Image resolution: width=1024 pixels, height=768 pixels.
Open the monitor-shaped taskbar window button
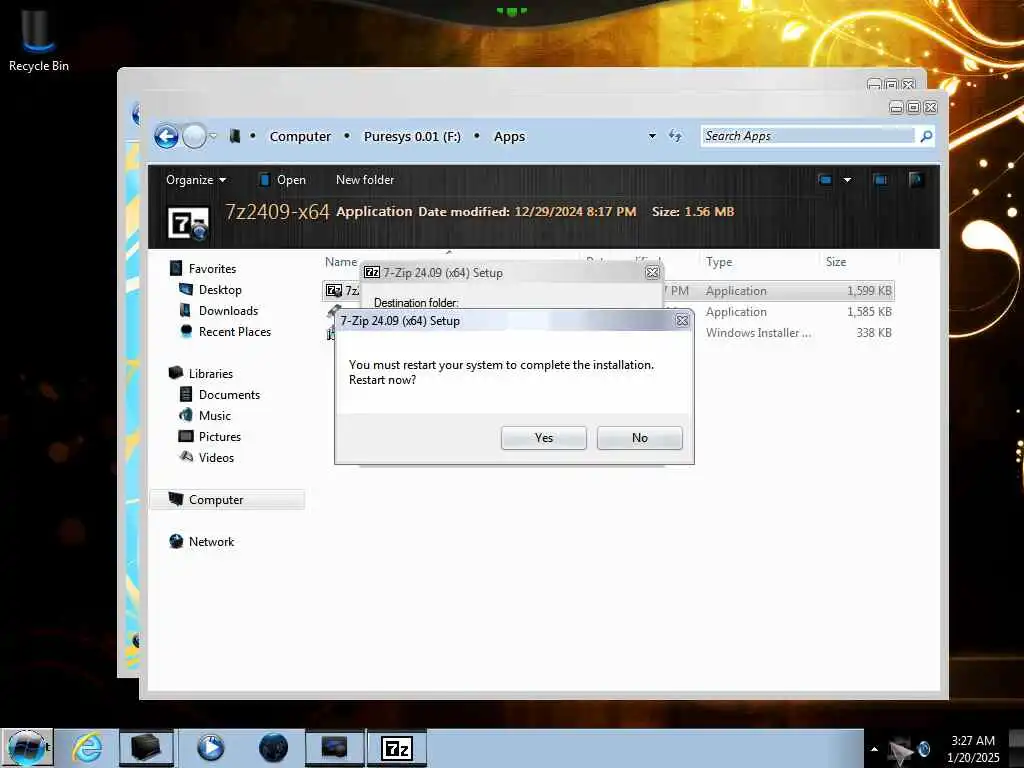(x=334, y=748)
